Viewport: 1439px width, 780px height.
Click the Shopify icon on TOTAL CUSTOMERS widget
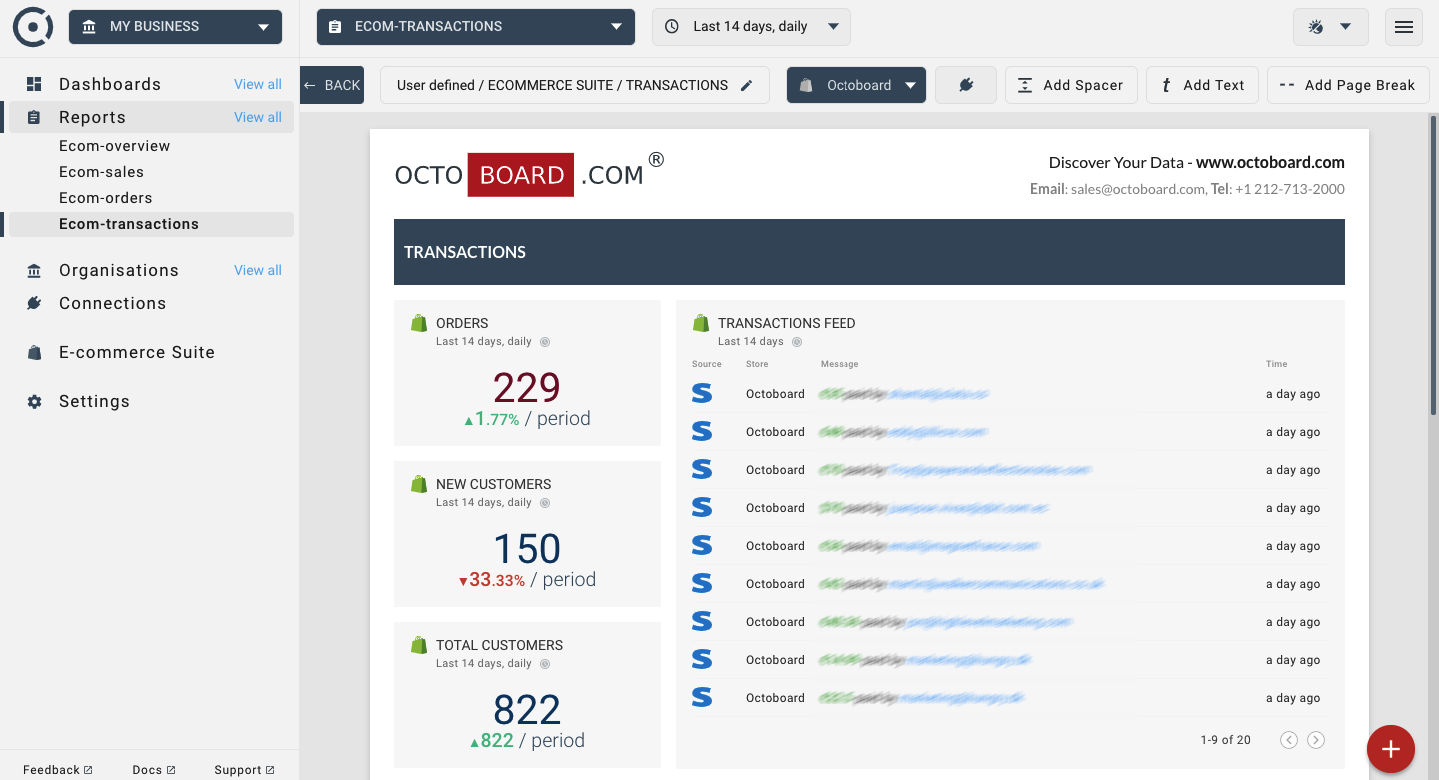pos(419,645)
